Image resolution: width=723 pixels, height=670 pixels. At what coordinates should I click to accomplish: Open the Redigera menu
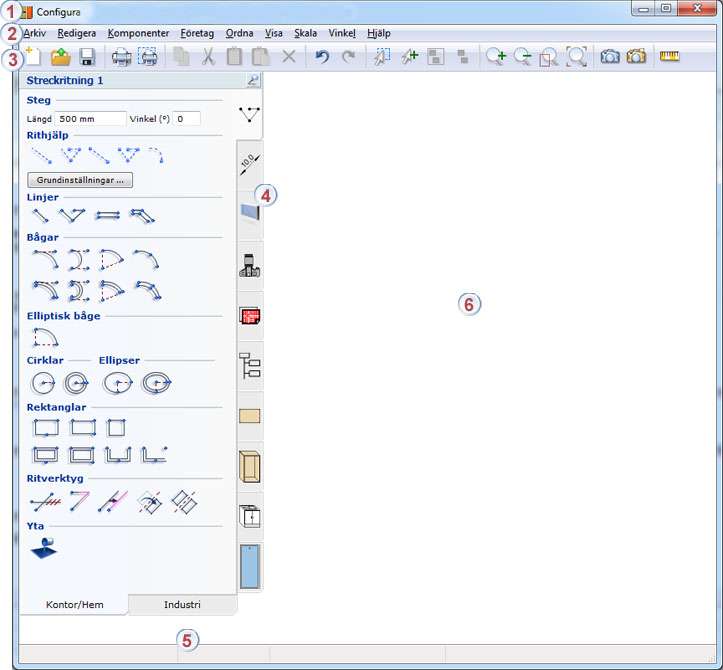tap(77, 33)
